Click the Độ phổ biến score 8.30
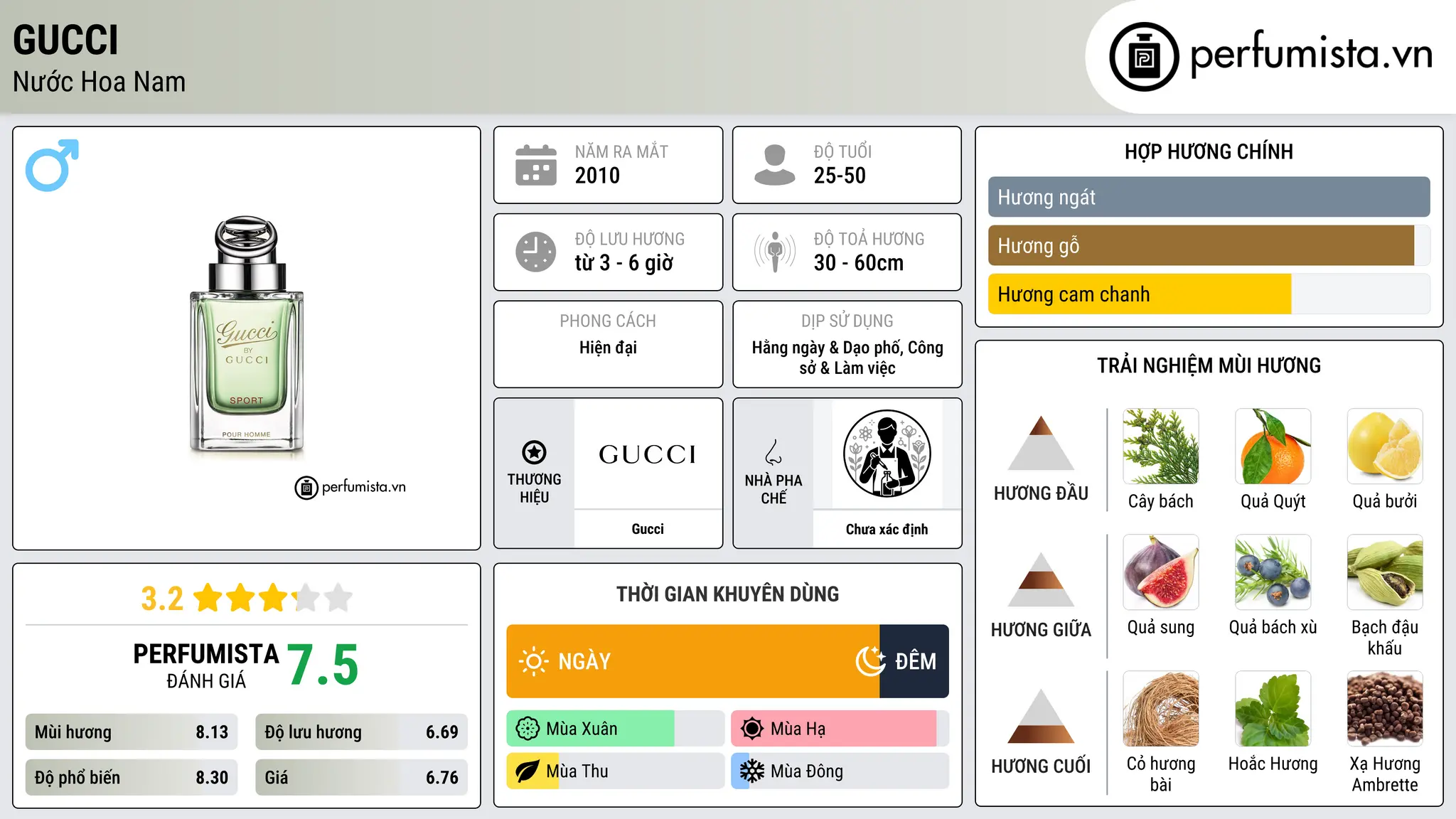1456x819 pixels. [x=212, y=778]
